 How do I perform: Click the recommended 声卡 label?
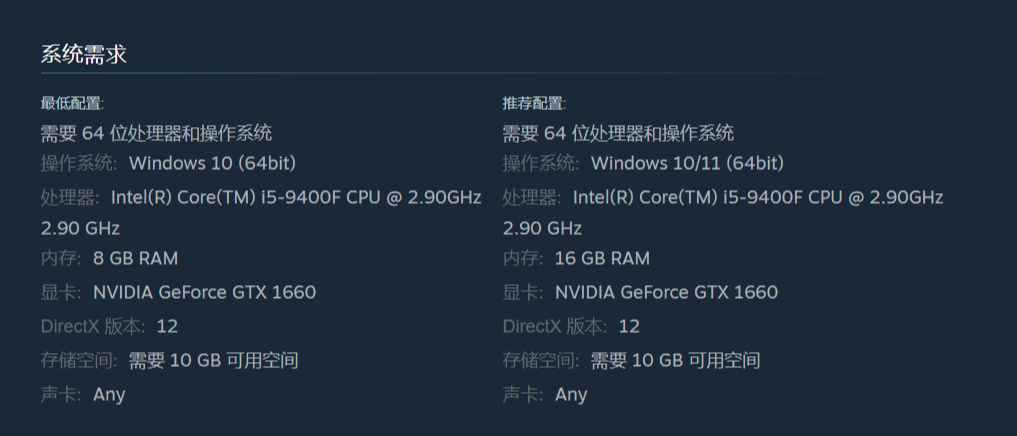523,394
